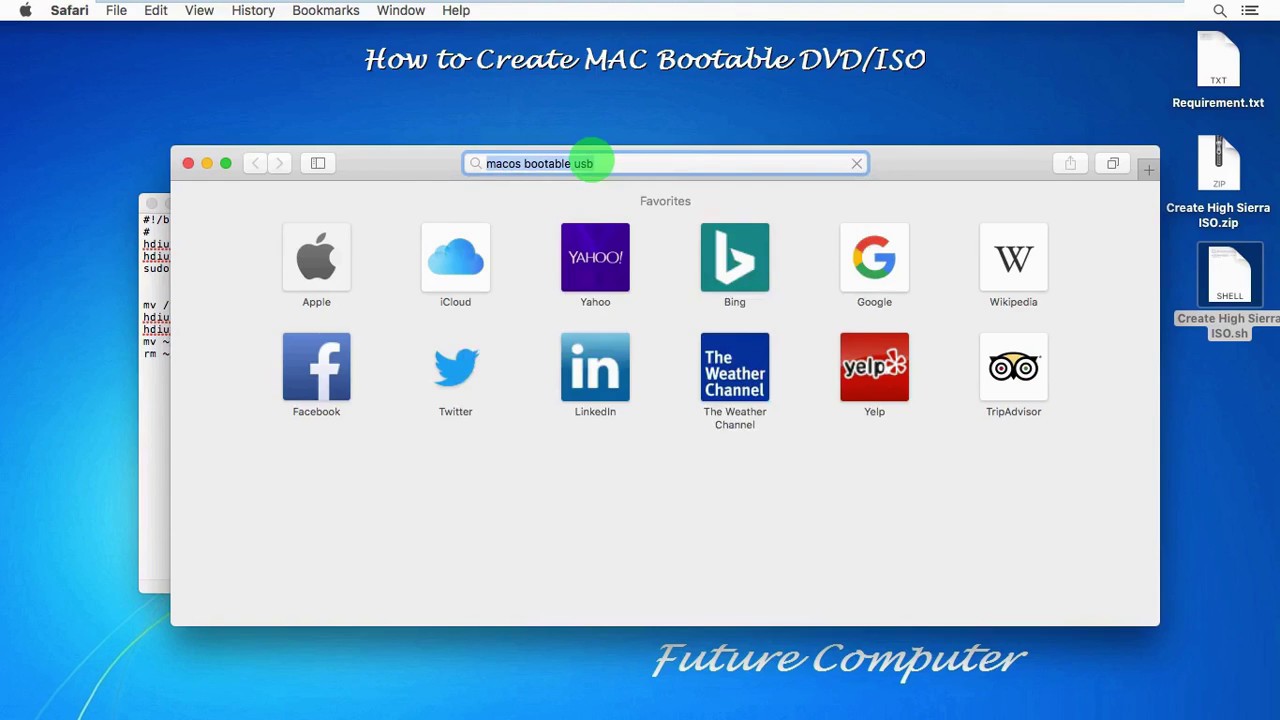Open the Window menu
The image size is (1280, 720).
coord(401,10)
